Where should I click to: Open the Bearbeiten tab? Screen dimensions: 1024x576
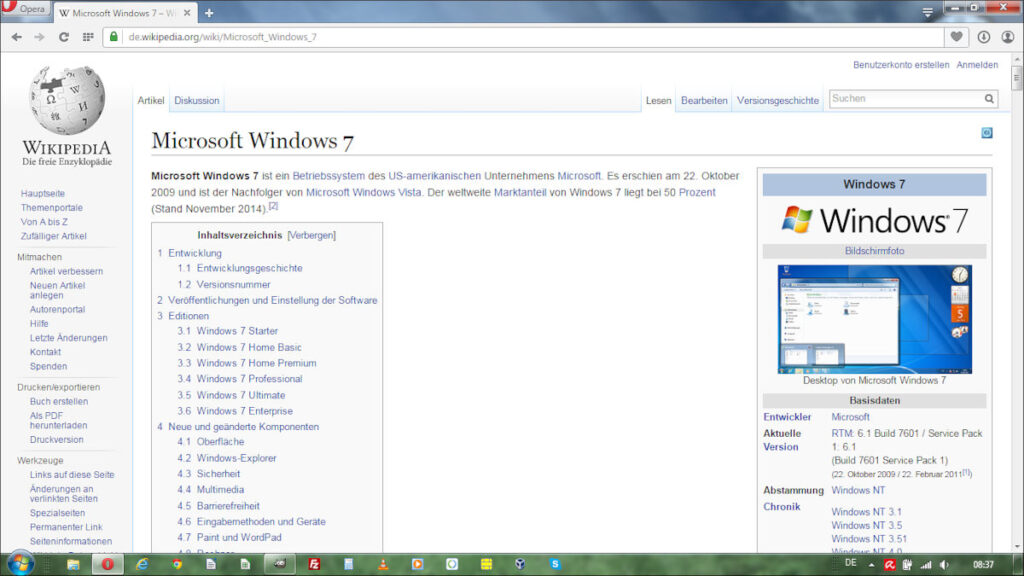704,101
